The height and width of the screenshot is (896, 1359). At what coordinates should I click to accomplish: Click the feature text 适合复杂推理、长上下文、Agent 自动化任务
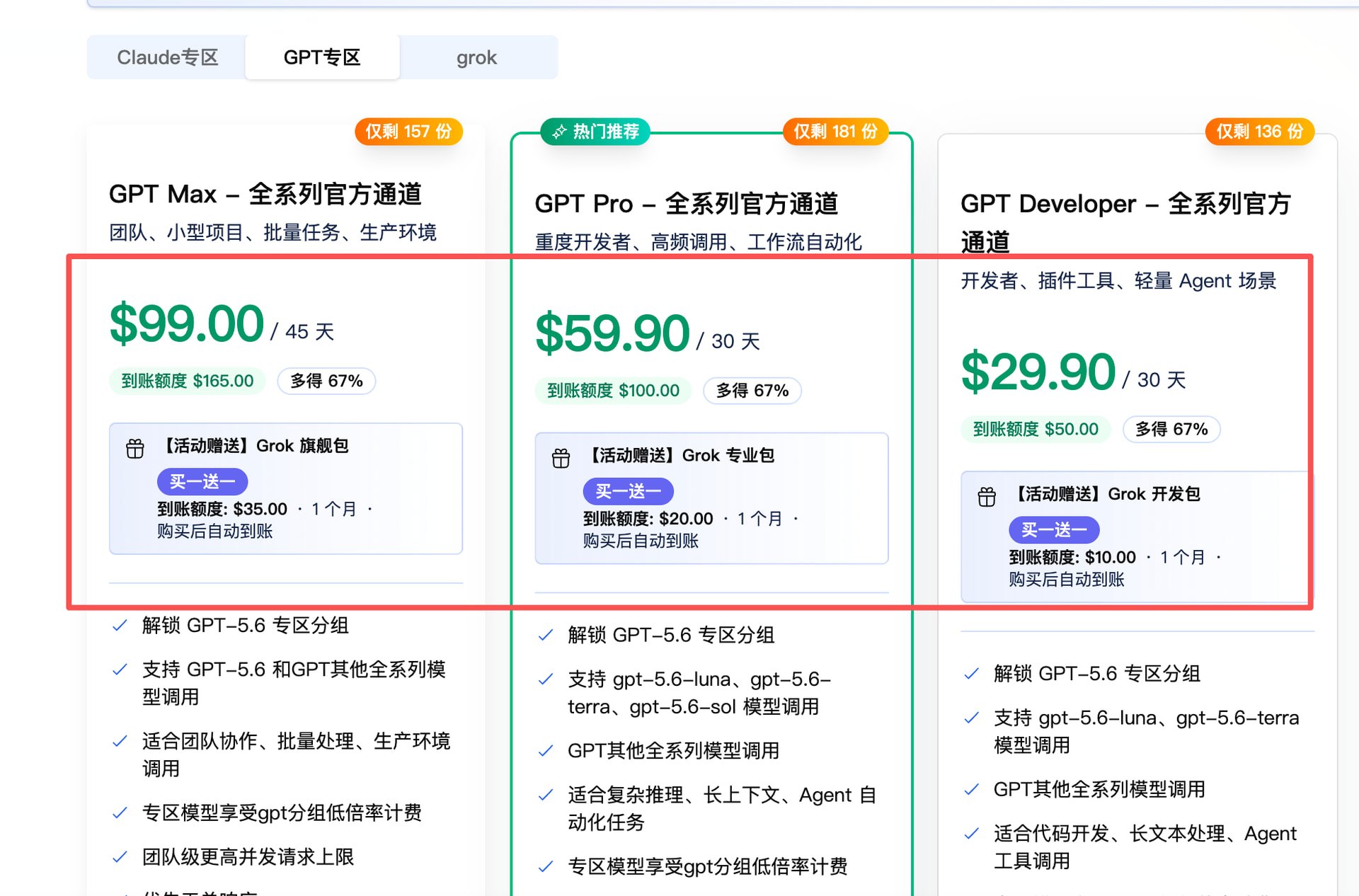point(722,809)
